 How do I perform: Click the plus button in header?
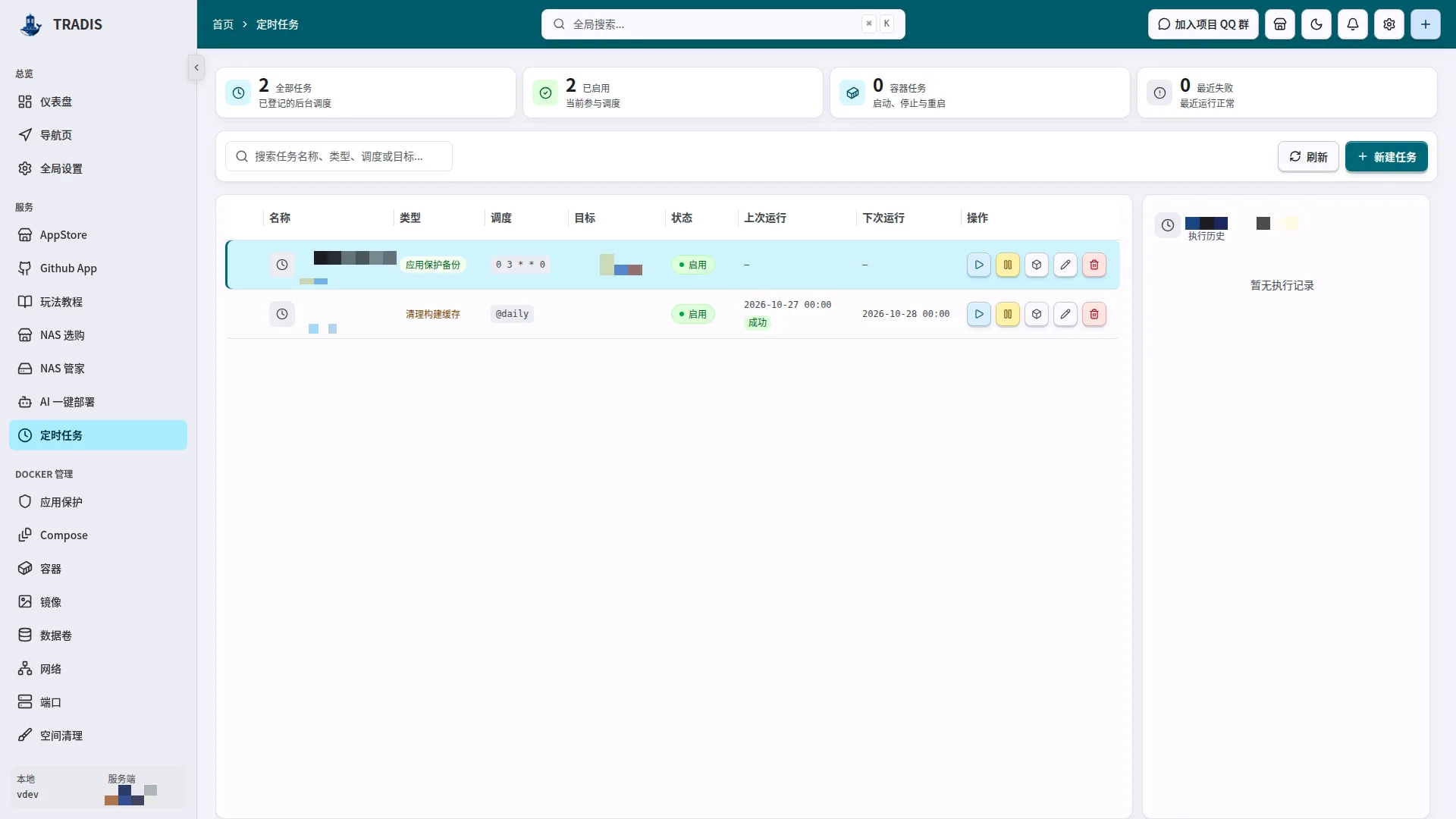1426,24
